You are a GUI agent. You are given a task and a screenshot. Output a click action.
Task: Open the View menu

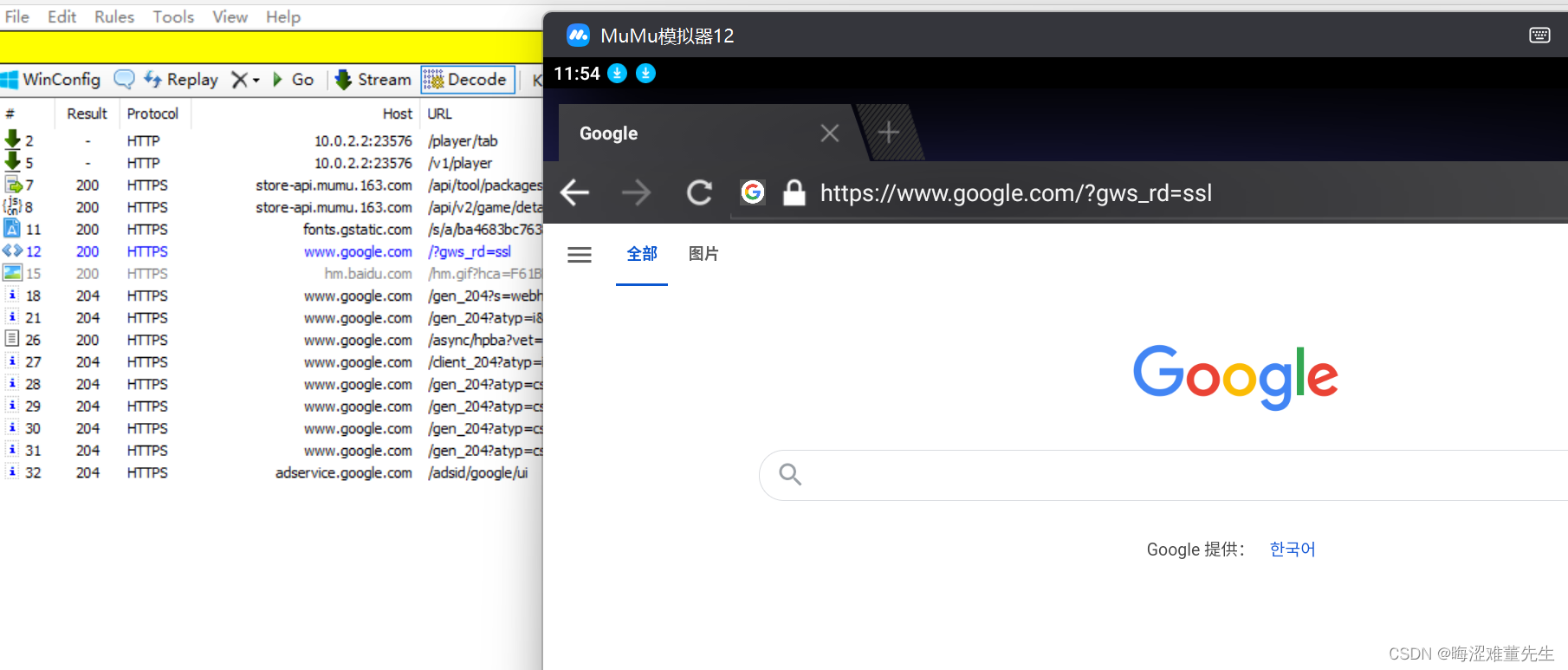[x=230, y=16]
